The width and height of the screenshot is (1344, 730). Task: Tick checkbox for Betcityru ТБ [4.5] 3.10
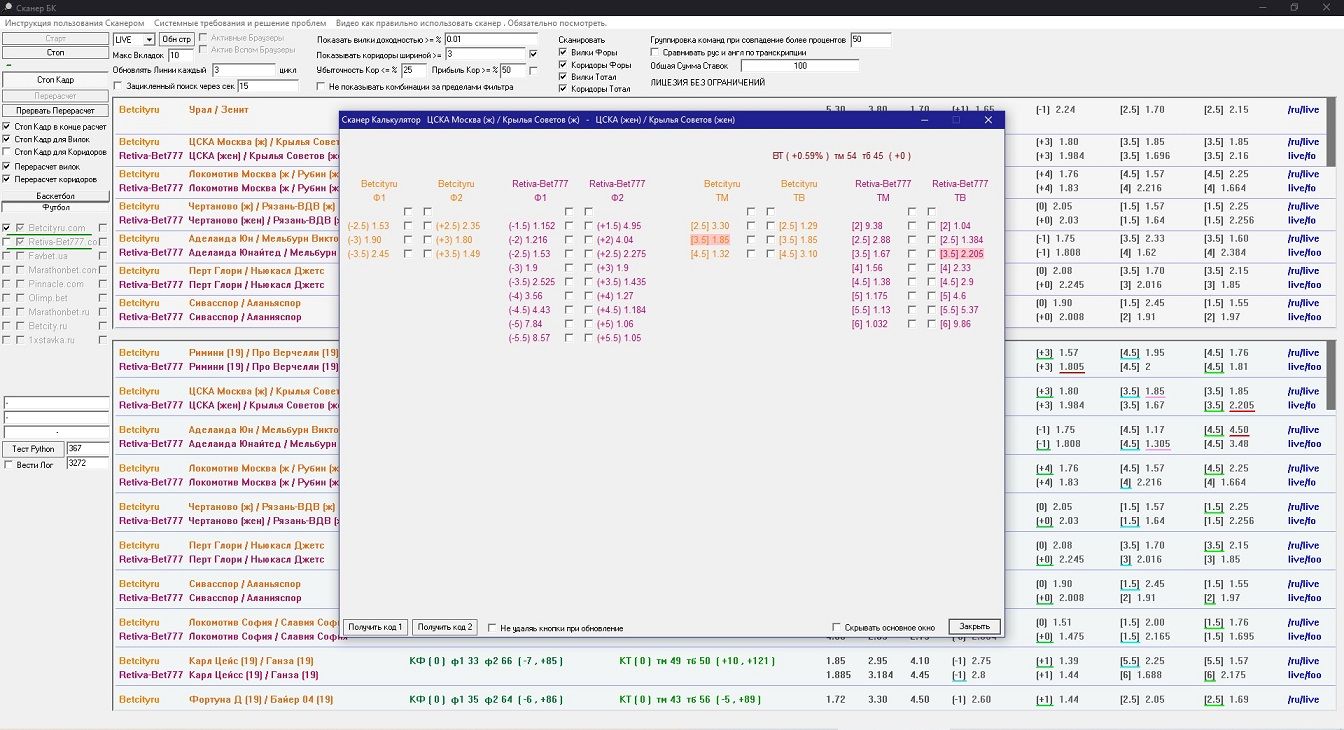coord(770,254)
